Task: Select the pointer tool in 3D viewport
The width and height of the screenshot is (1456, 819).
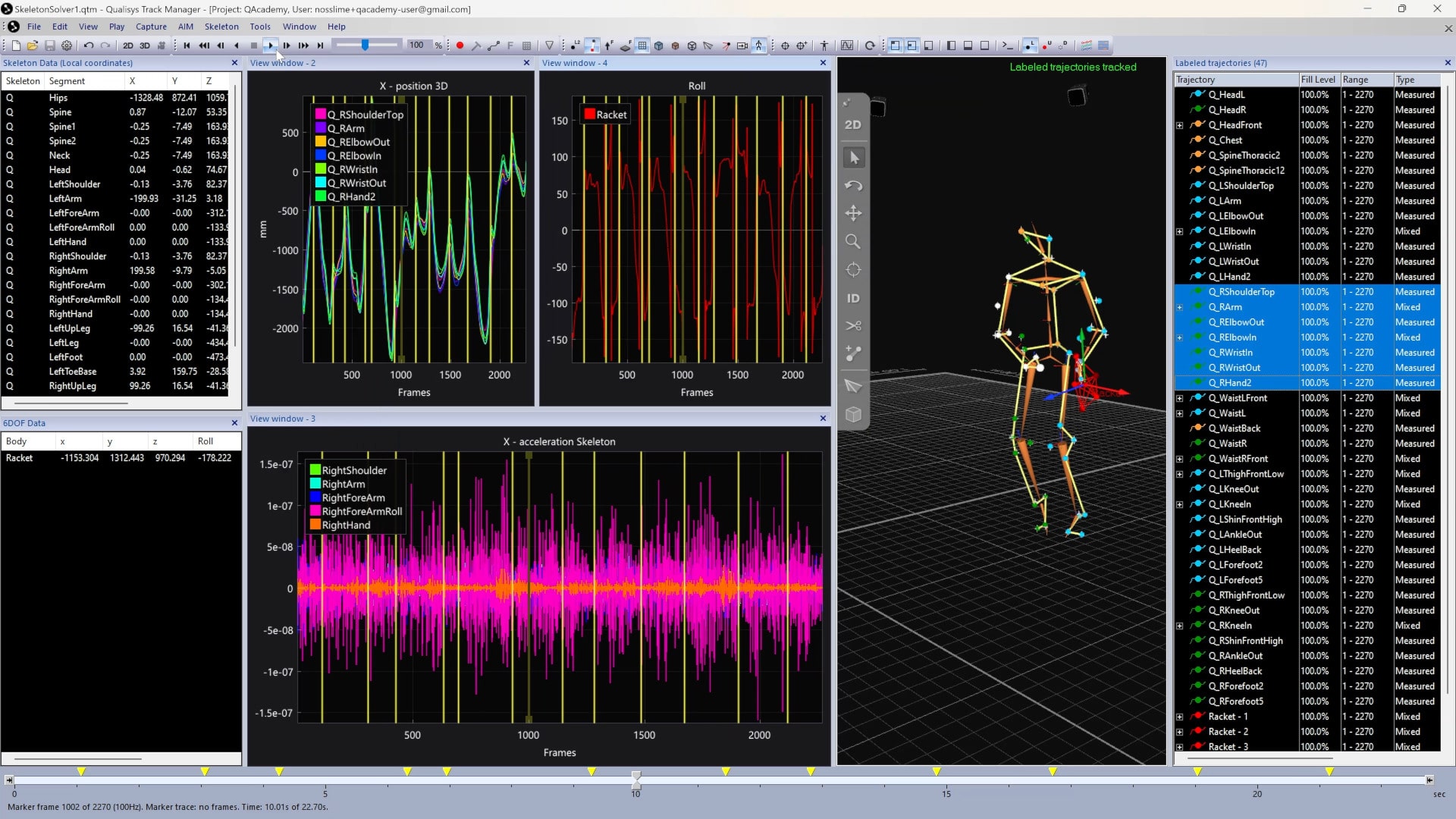Action: coord(854,158)
